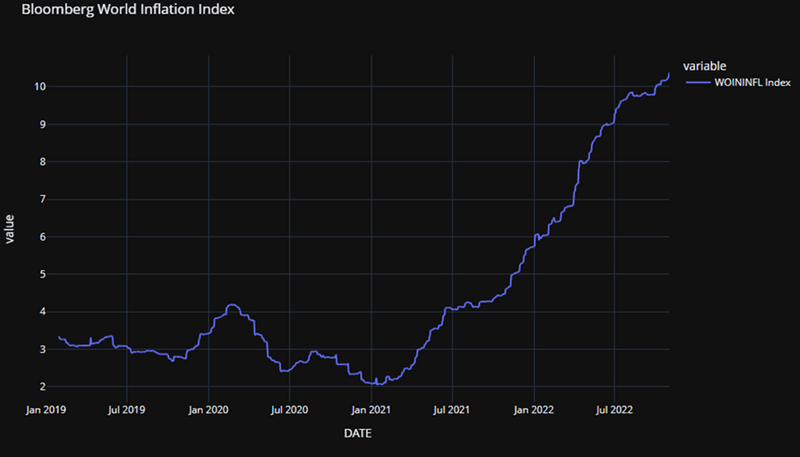Select the y-axis tick label 6
Viewport: 800px width, 457px height.
tap(43, 237)
